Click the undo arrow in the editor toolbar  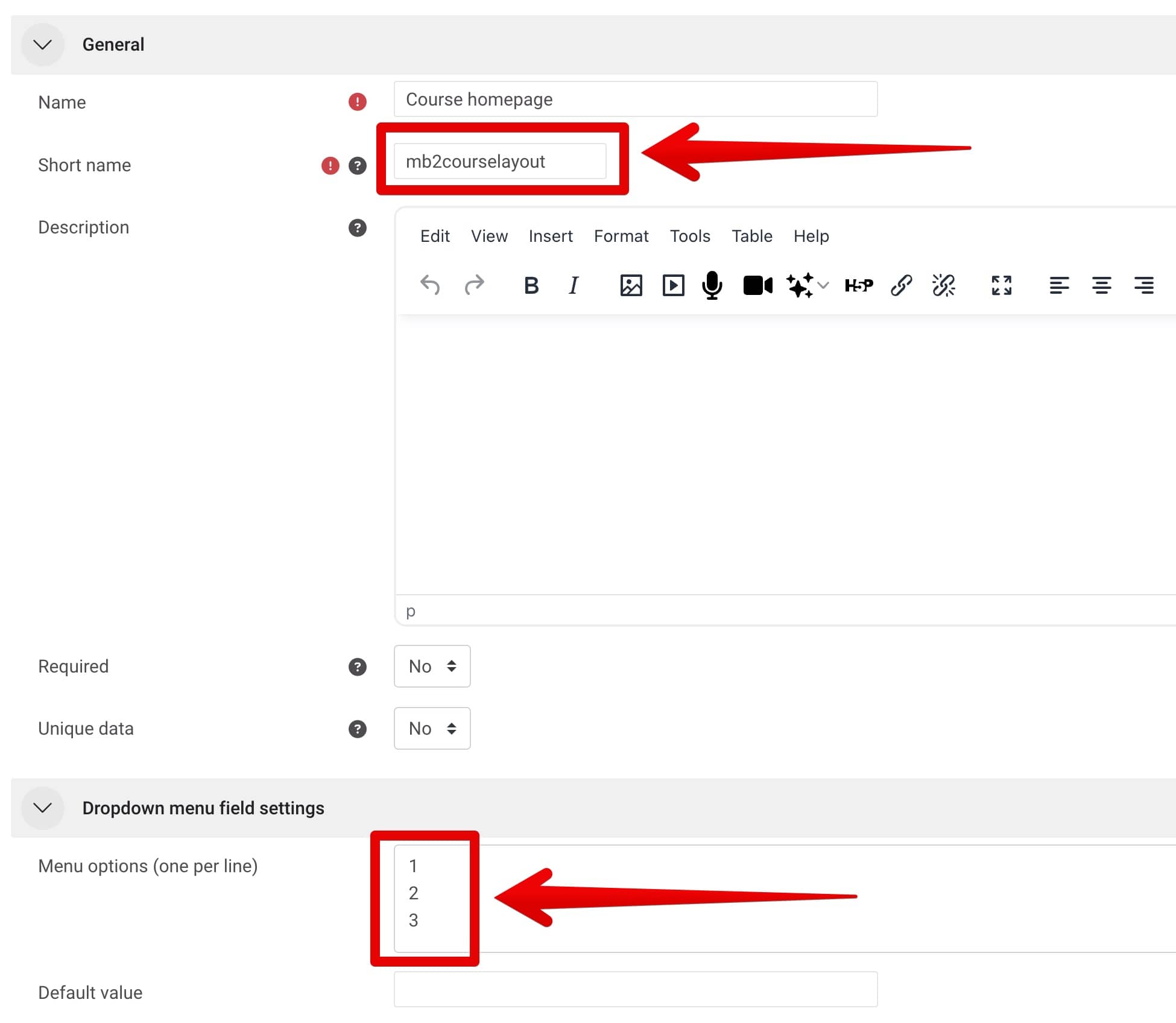tap(430, 285)
